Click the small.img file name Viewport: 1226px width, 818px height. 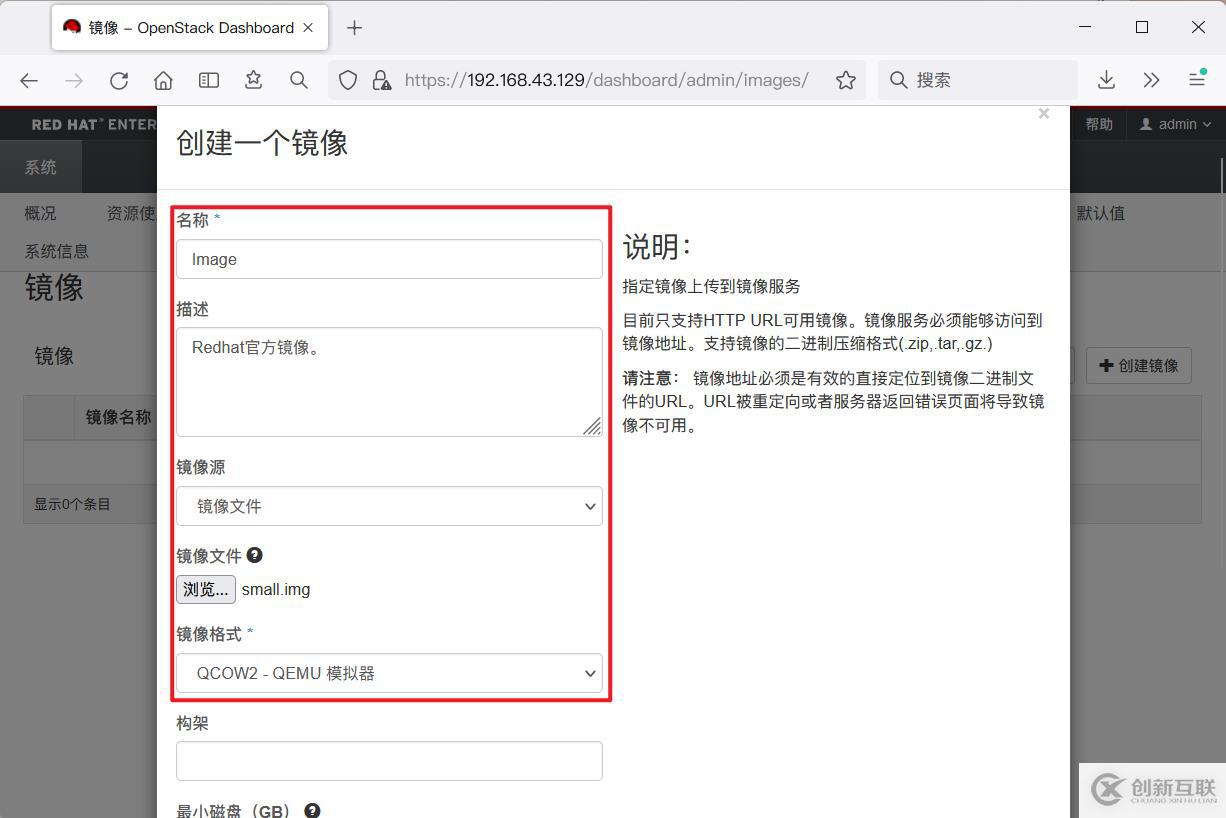point(276,589)
